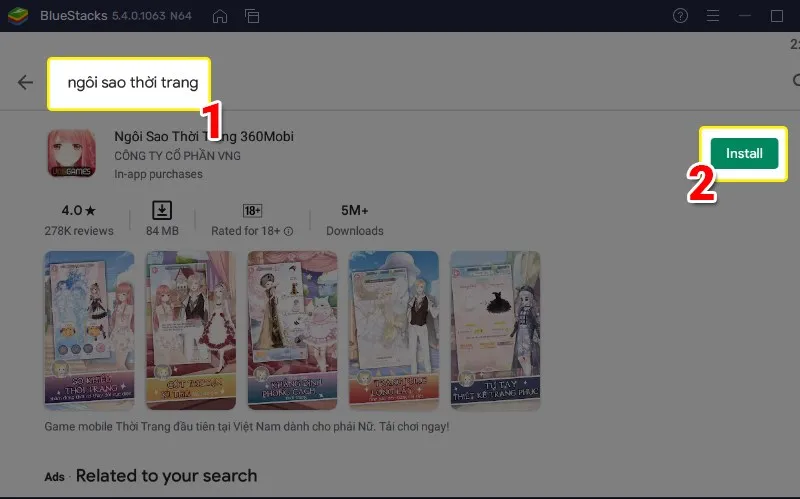
Task: Click the BlueStacks home icon
Action: point(220,16)
